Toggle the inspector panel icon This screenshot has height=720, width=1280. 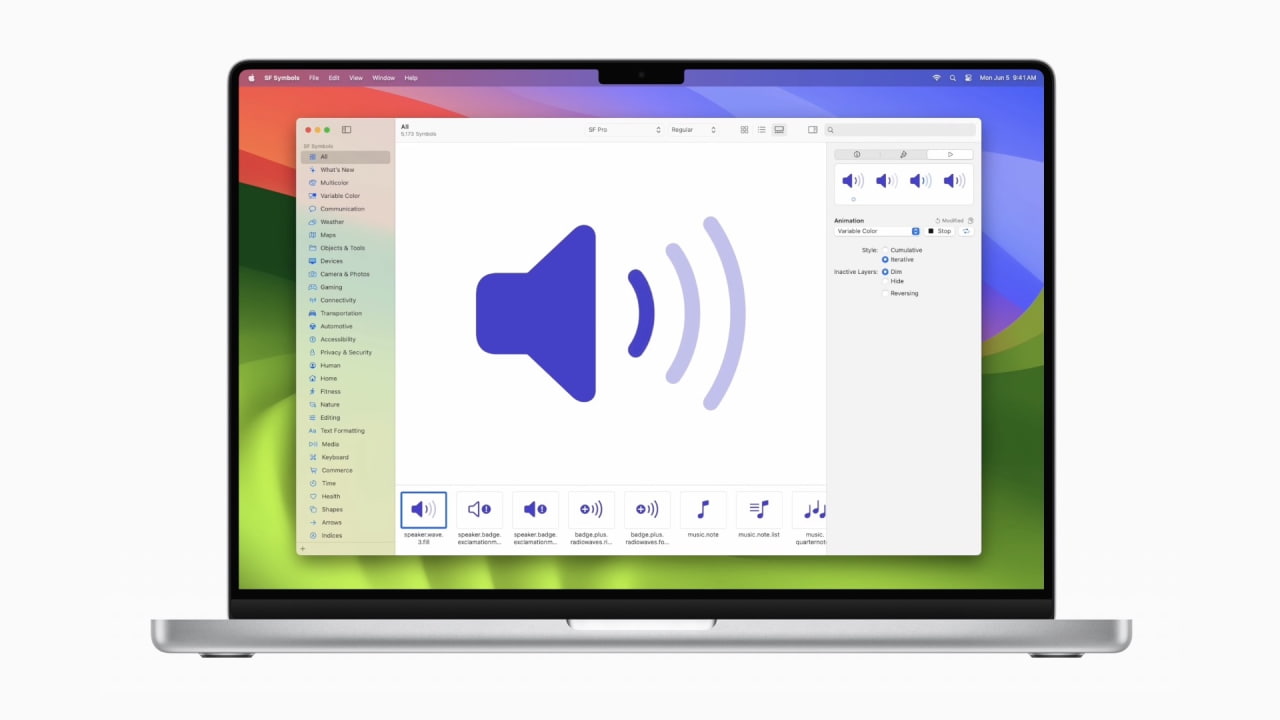click(x=812, y=130)
